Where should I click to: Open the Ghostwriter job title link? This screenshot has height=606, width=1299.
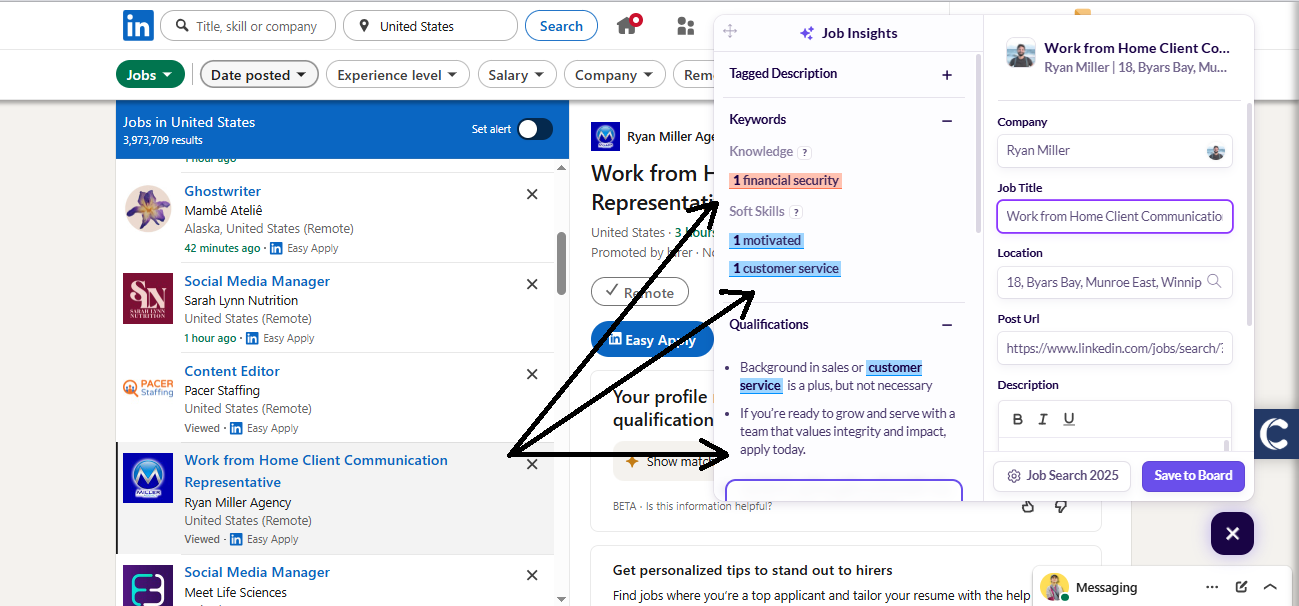[x=222, y=191]
